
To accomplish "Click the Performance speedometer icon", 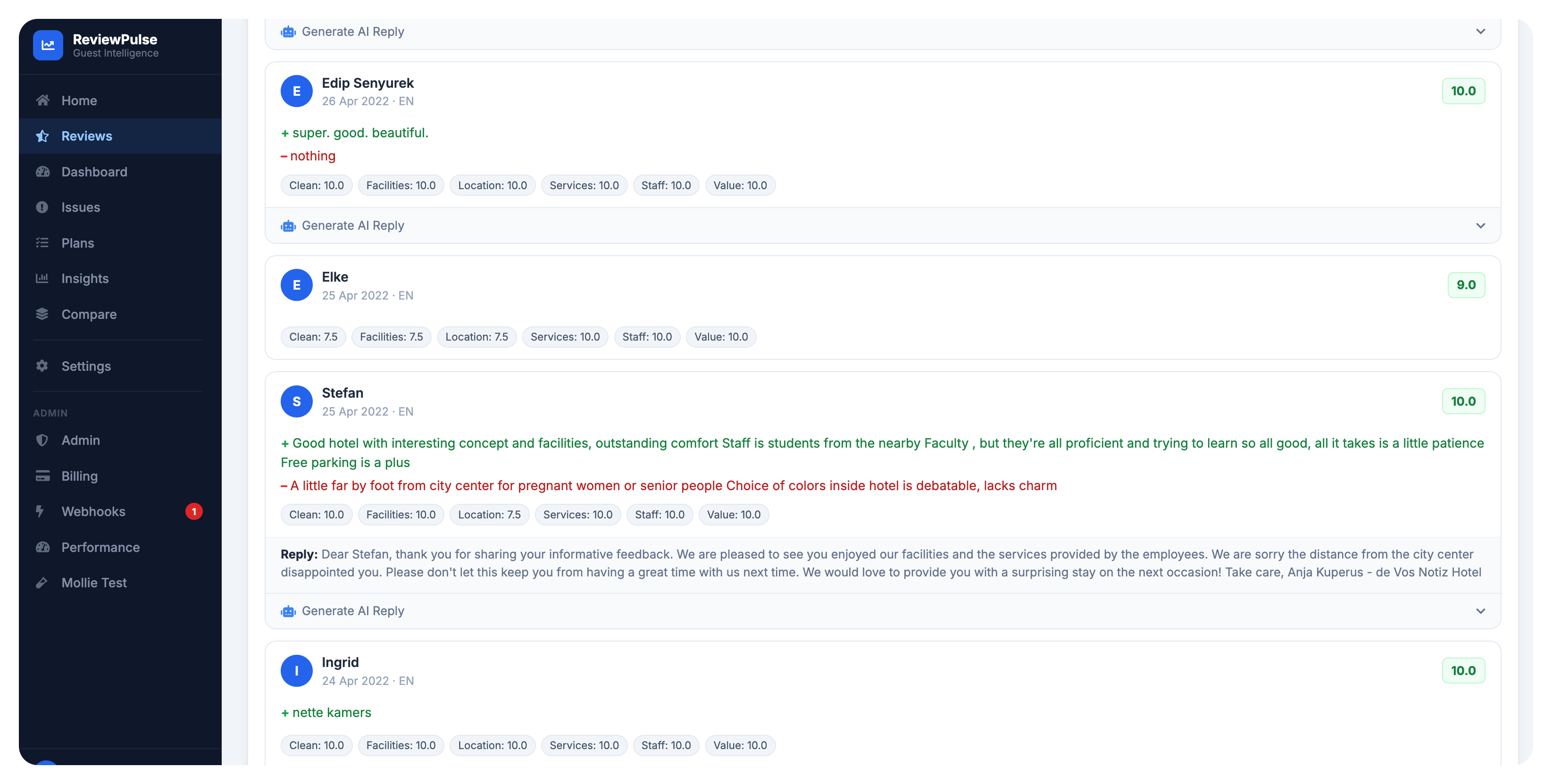I will pyautogui.click(x=42, y=547).
